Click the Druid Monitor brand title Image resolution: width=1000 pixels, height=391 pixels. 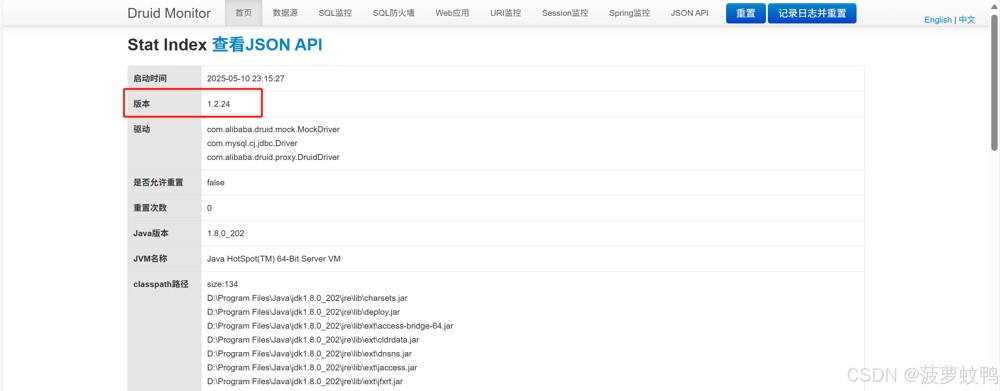[x=169, y=13]
